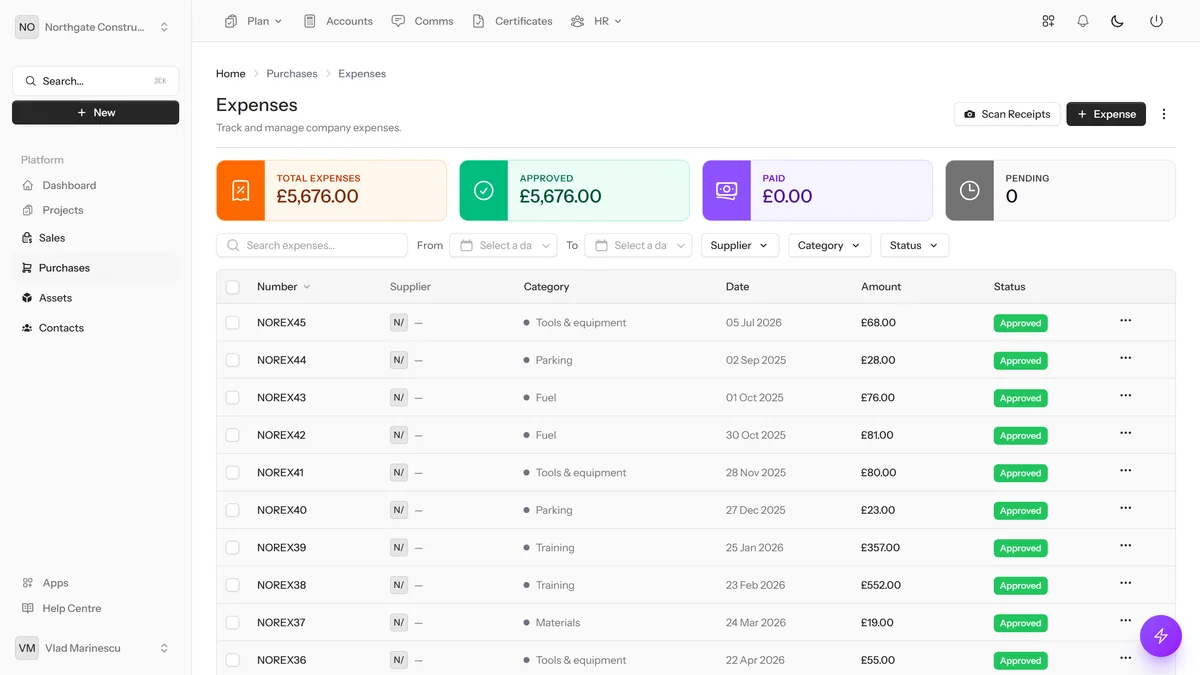Screen dimensions: 1200x675
Task: Click the calendar icon in From date field
Action: 466,245
